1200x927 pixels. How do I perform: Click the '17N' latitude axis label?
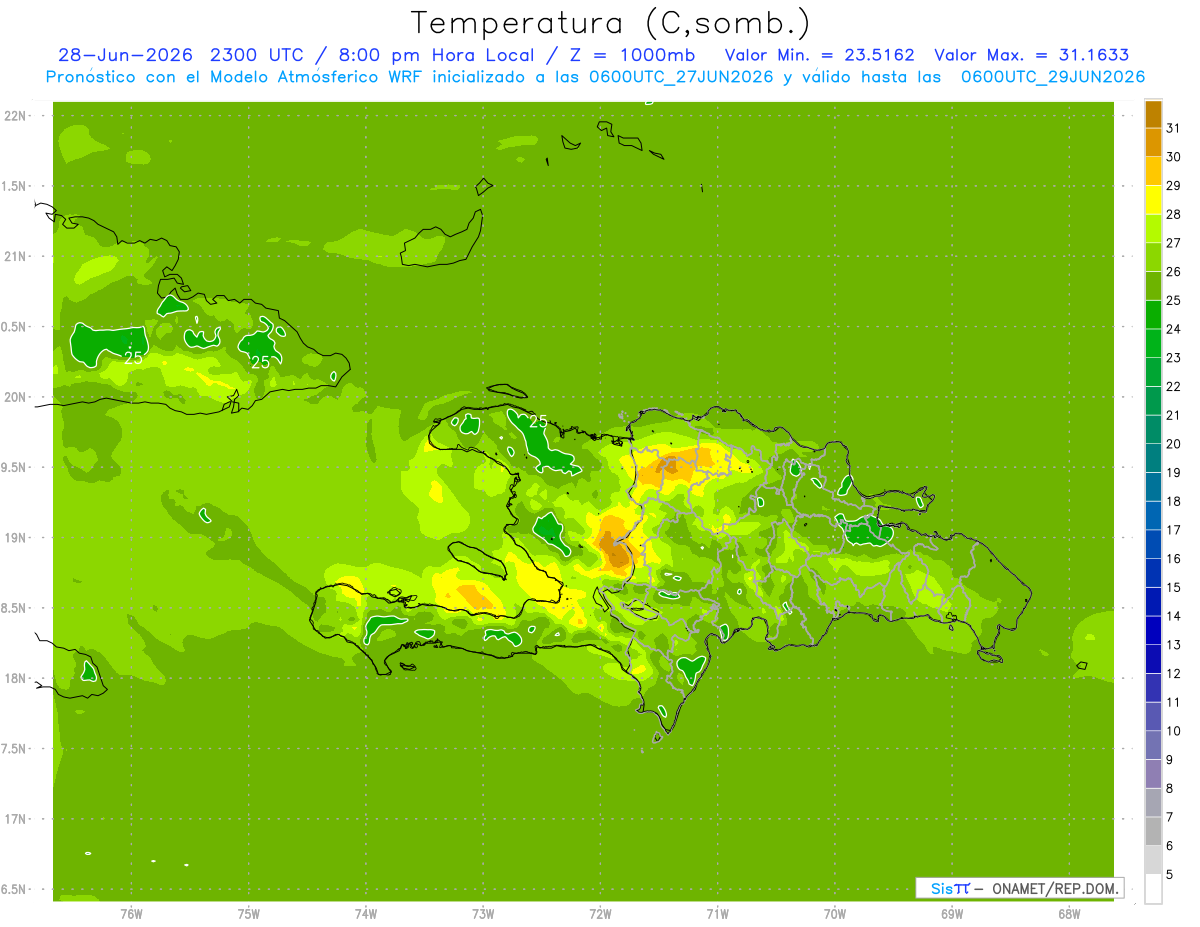15,819
